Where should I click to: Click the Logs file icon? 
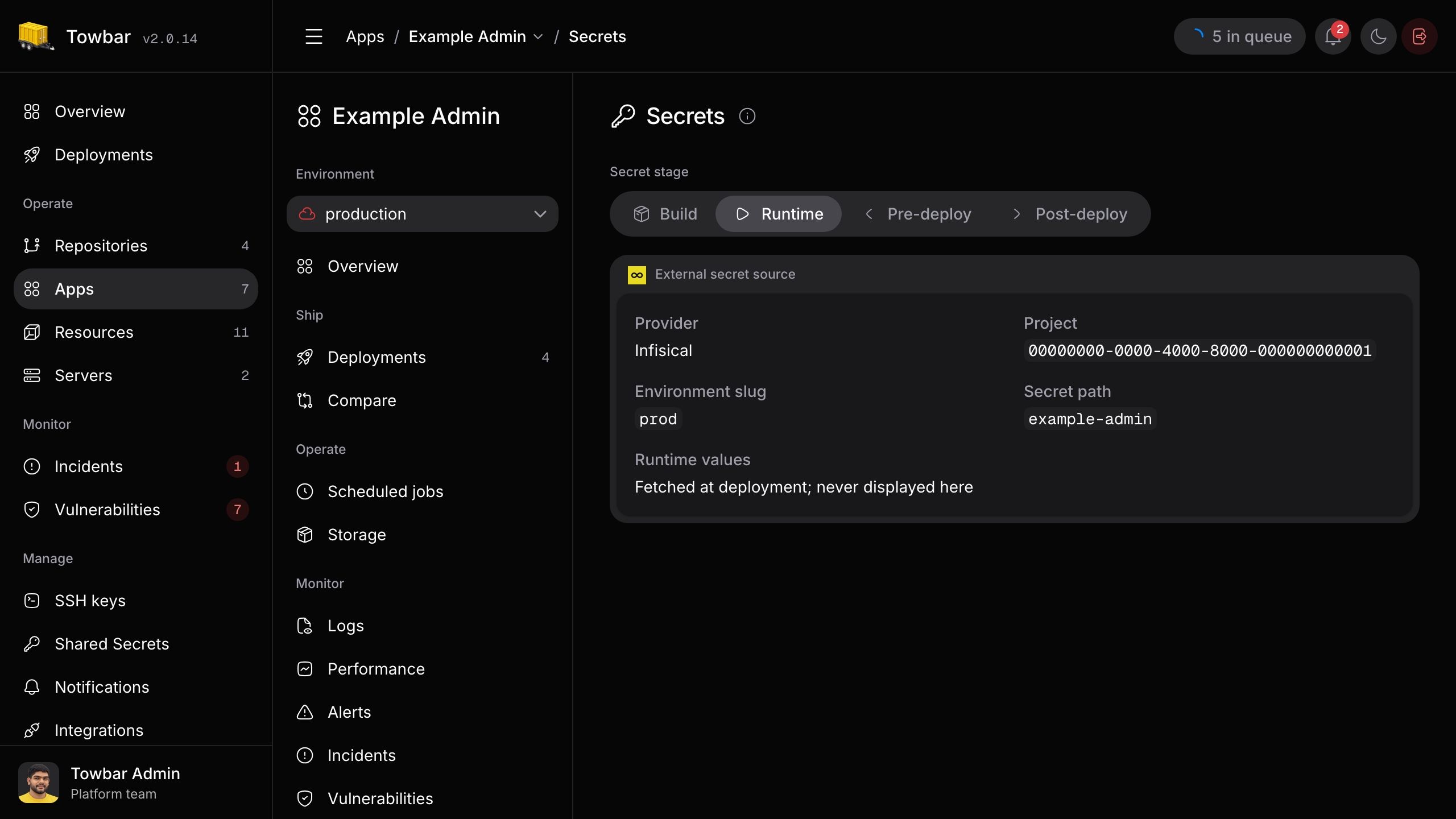pyautogui.click(x=305, y=626)
